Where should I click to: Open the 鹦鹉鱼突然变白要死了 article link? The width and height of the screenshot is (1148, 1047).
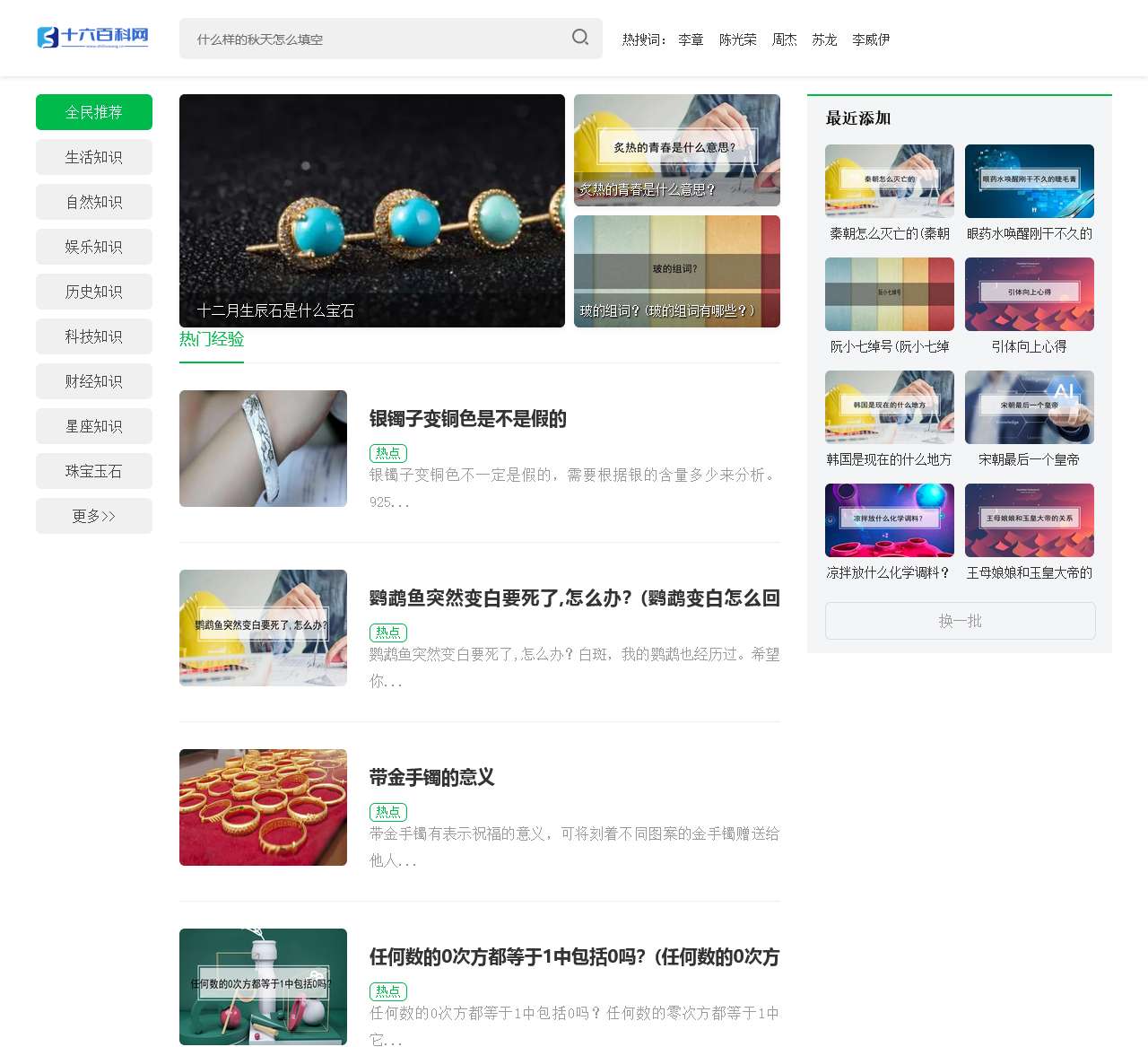(x=574, y=598)
